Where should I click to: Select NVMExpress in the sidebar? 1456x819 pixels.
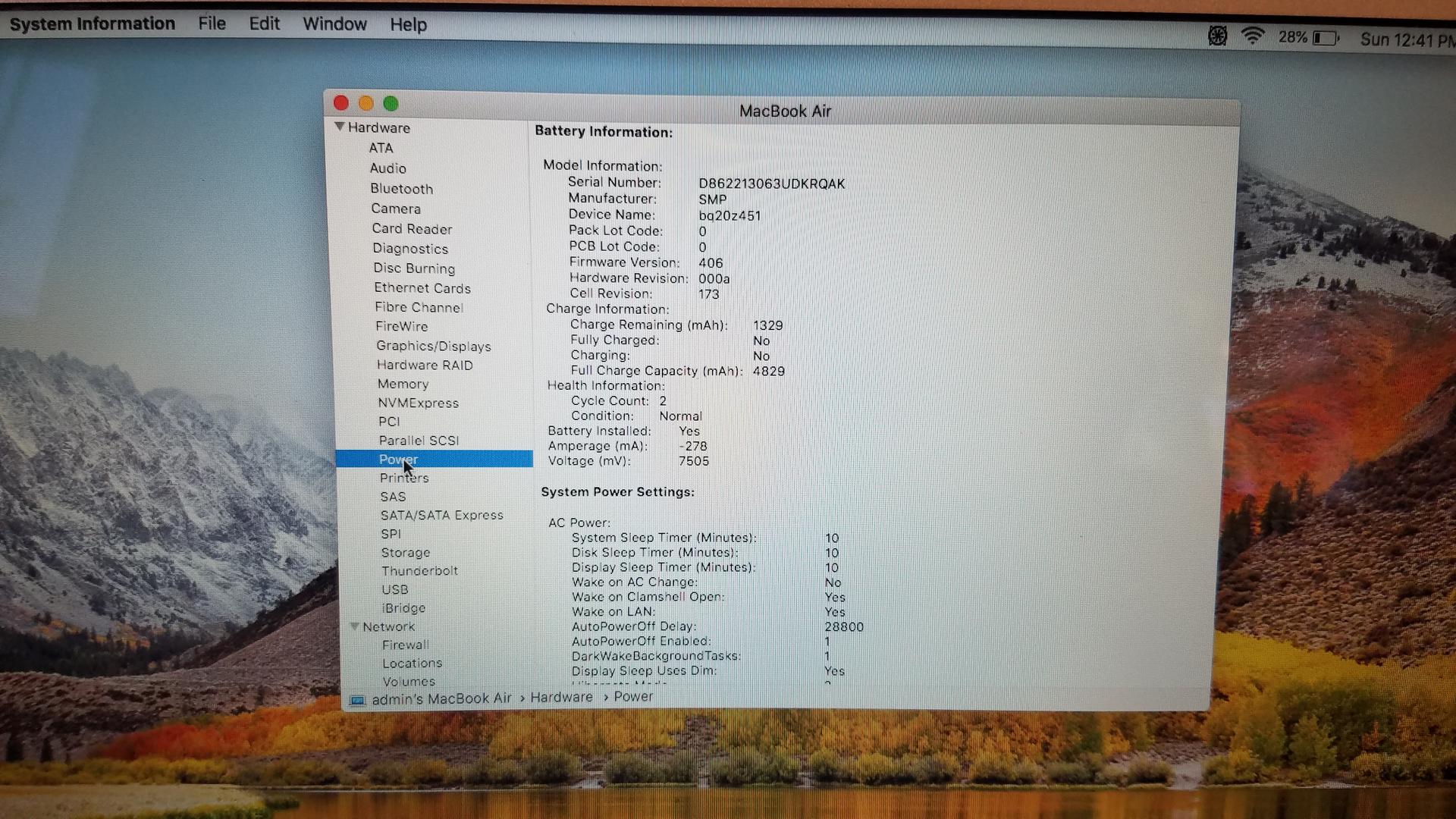418,403
